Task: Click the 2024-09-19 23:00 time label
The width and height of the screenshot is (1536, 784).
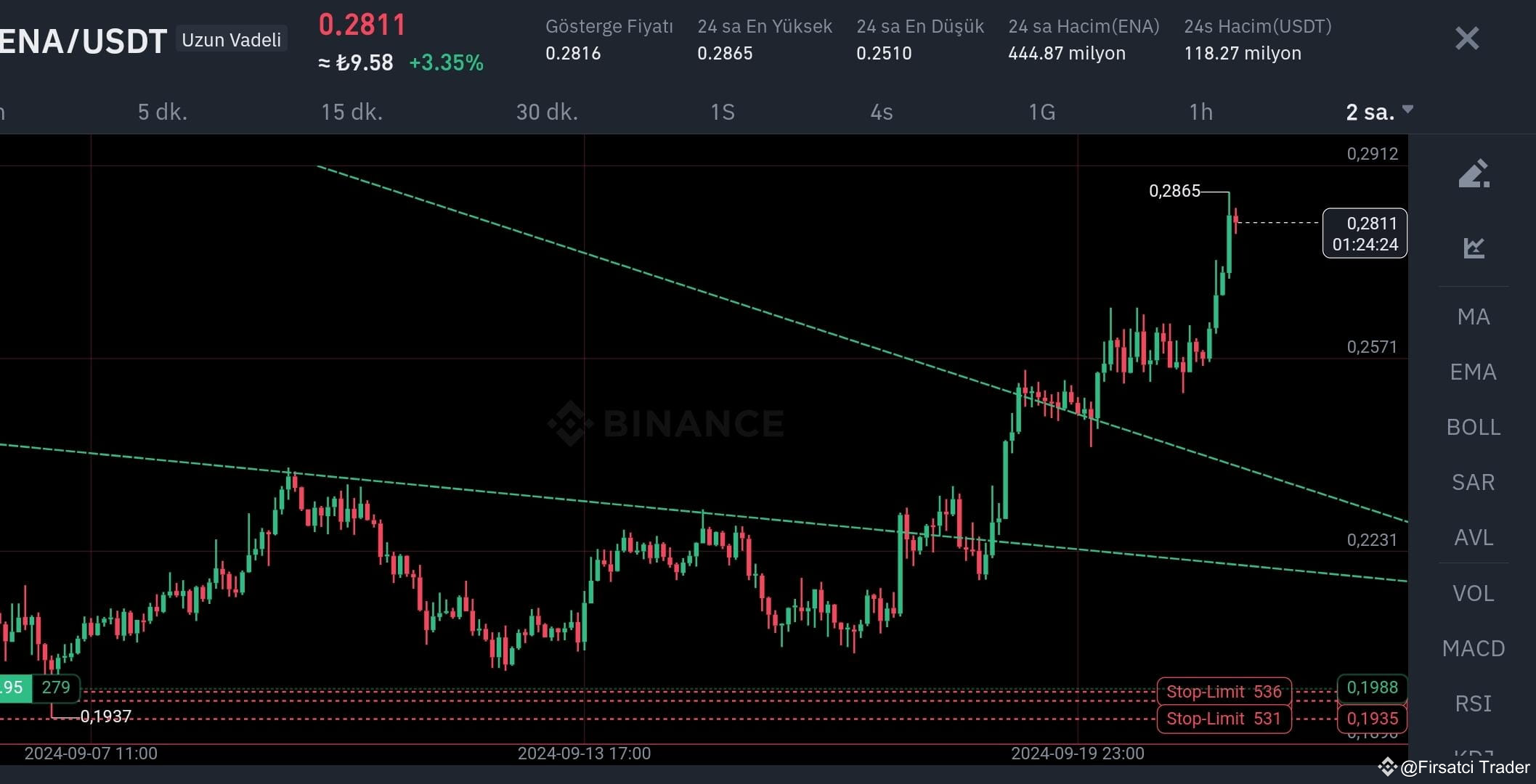Action: [1078, 754]
